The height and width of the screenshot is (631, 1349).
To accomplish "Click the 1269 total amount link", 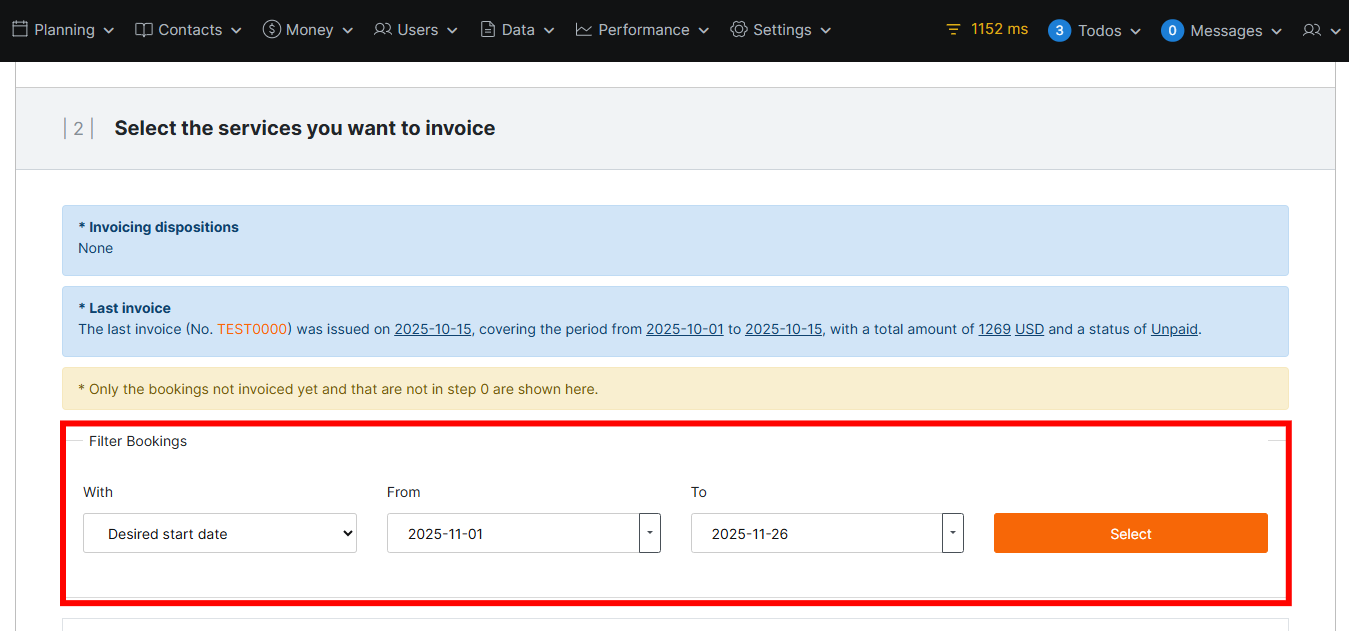I will [994, 329].
